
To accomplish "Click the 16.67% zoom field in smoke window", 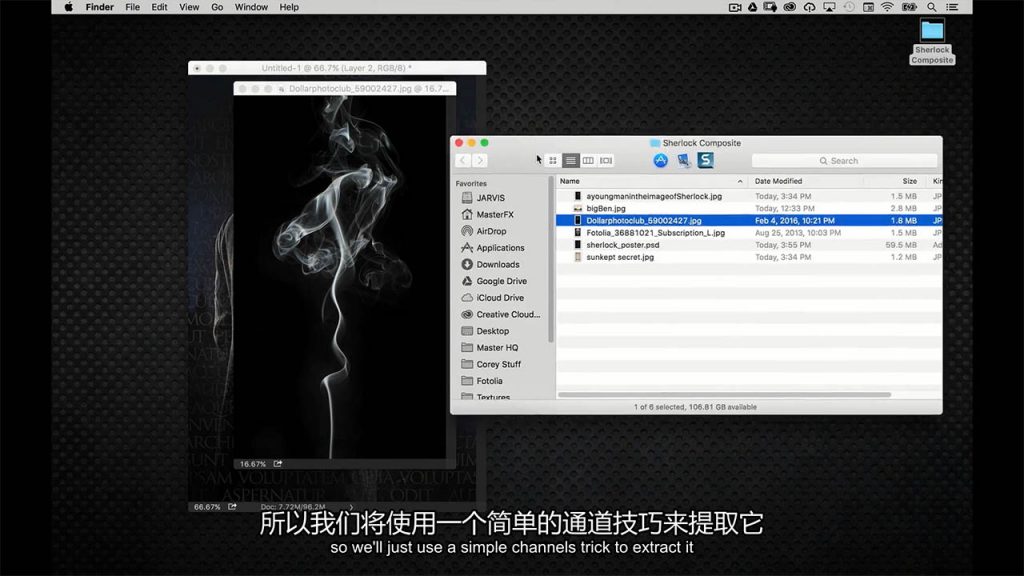I will [x=252, y=464].
